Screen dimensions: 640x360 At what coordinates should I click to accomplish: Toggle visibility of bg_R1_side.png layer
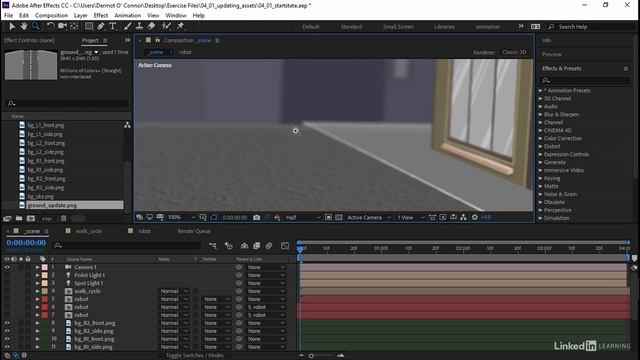coord(7,347)
